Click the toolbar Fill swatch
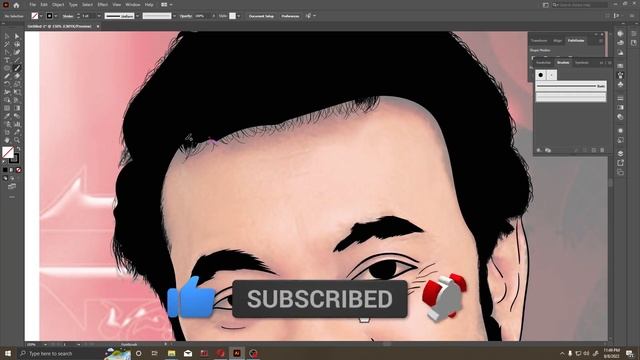This screenshot has width=640, height=360. tap(7, 152)
